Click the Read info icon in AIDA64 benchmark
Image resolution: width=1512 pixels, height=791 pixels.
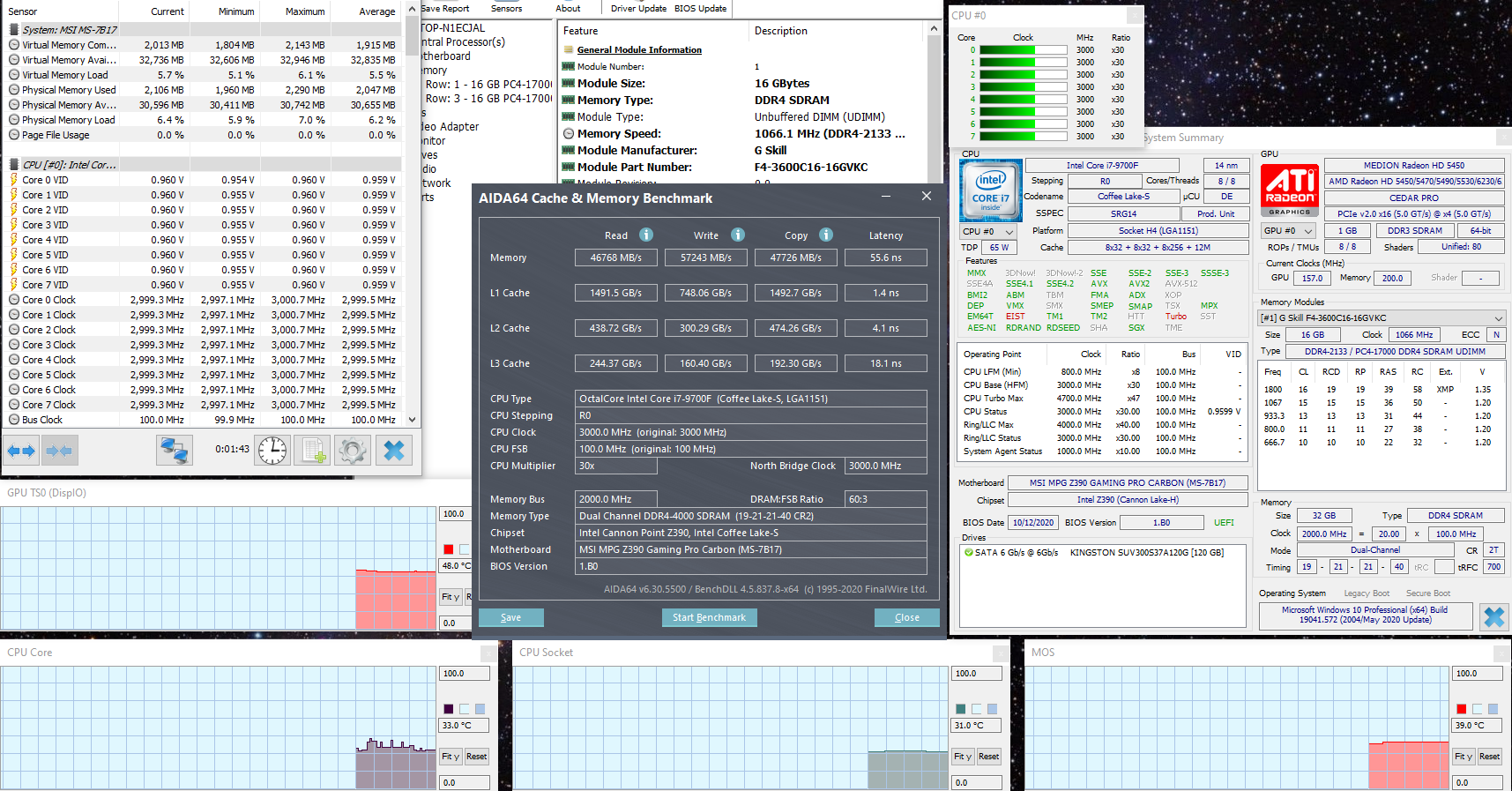tap(646, 235)
